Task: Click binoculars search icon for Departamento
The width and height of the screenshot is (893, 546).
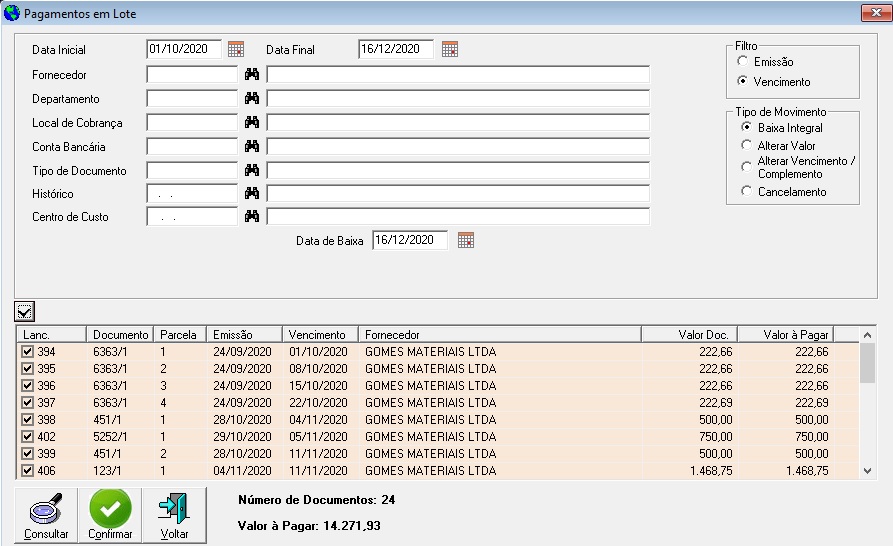Action: pos(252,99)
